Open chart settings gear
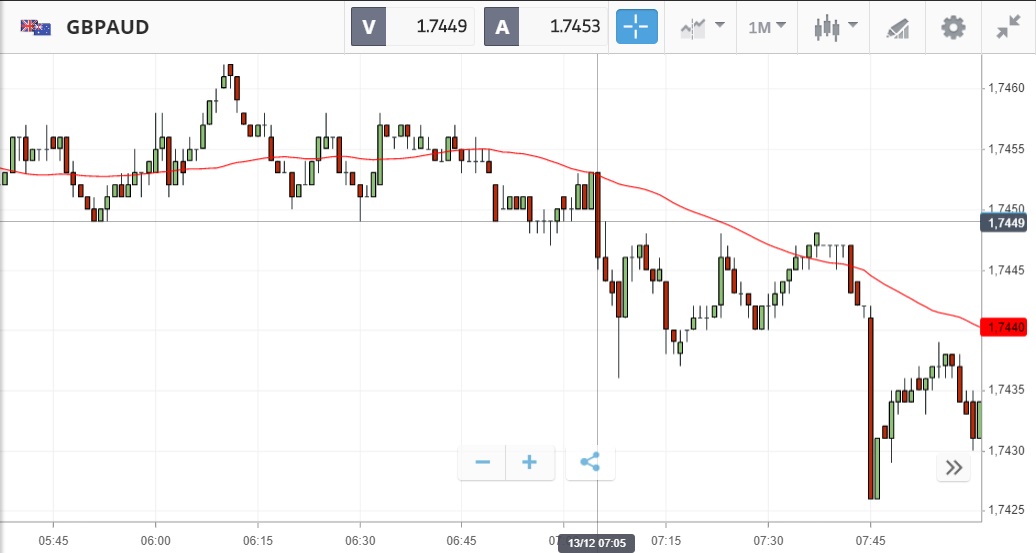This screenshot has height=553, width=1036. tap(953, 27)
